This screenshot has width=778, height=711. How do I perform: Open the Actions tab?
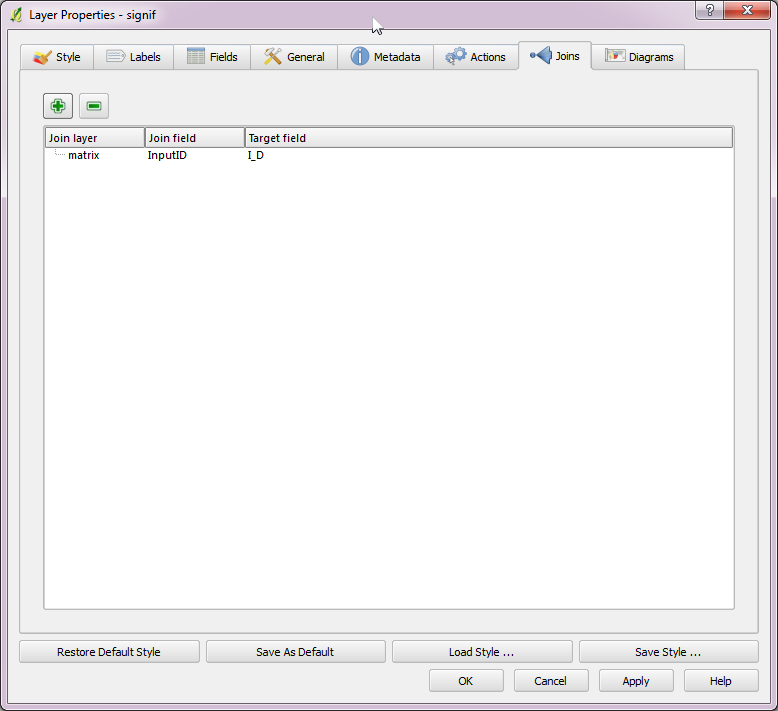[x=475, y=57]
